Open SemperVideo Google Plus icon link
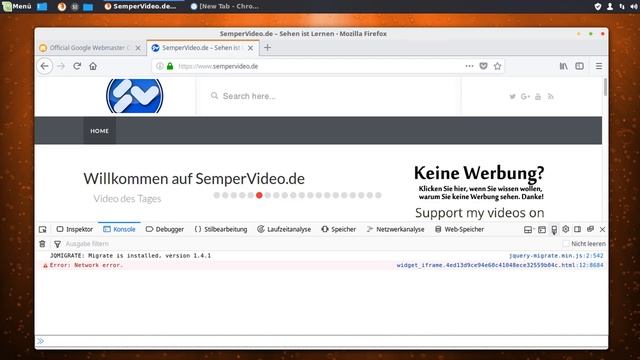The image size is (640, 360). tap(525, 97)
